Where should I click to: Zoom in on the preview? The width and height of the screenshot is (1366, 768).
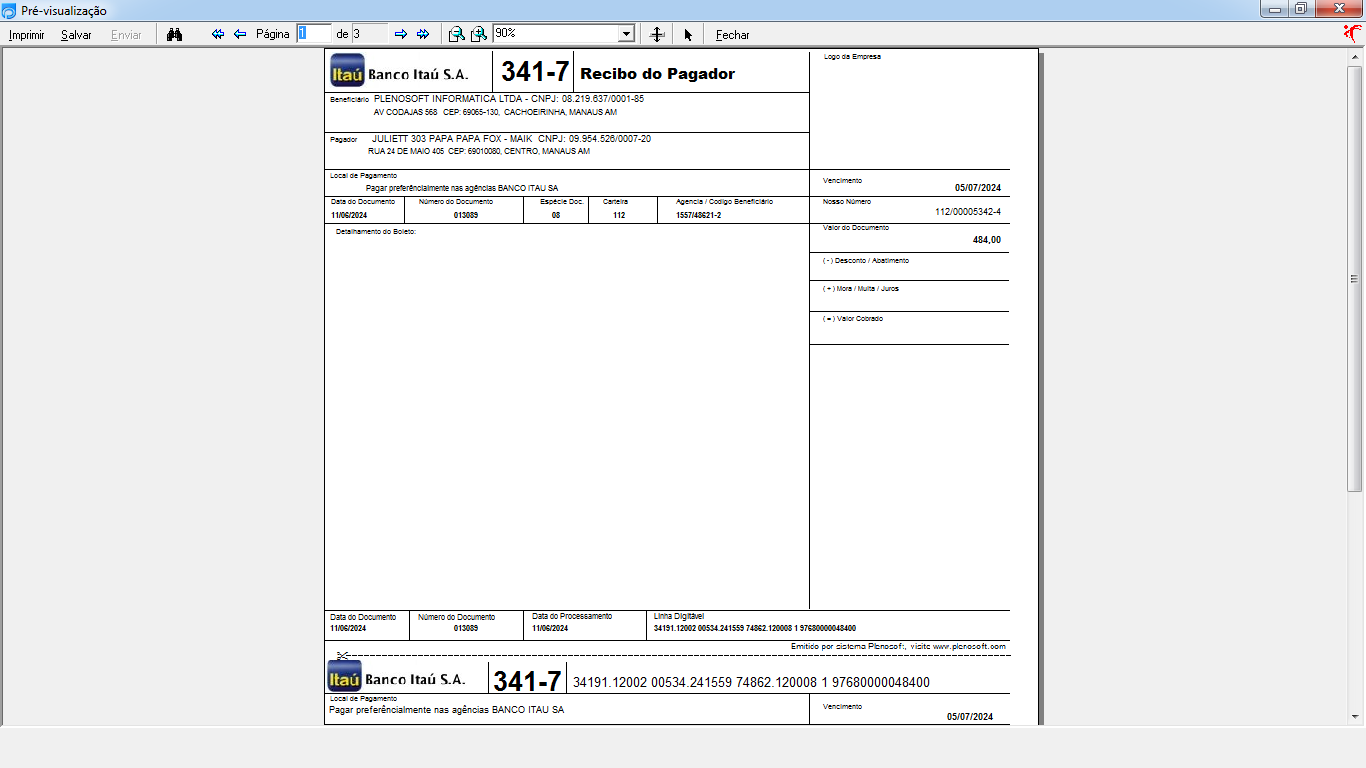point(479,34)
